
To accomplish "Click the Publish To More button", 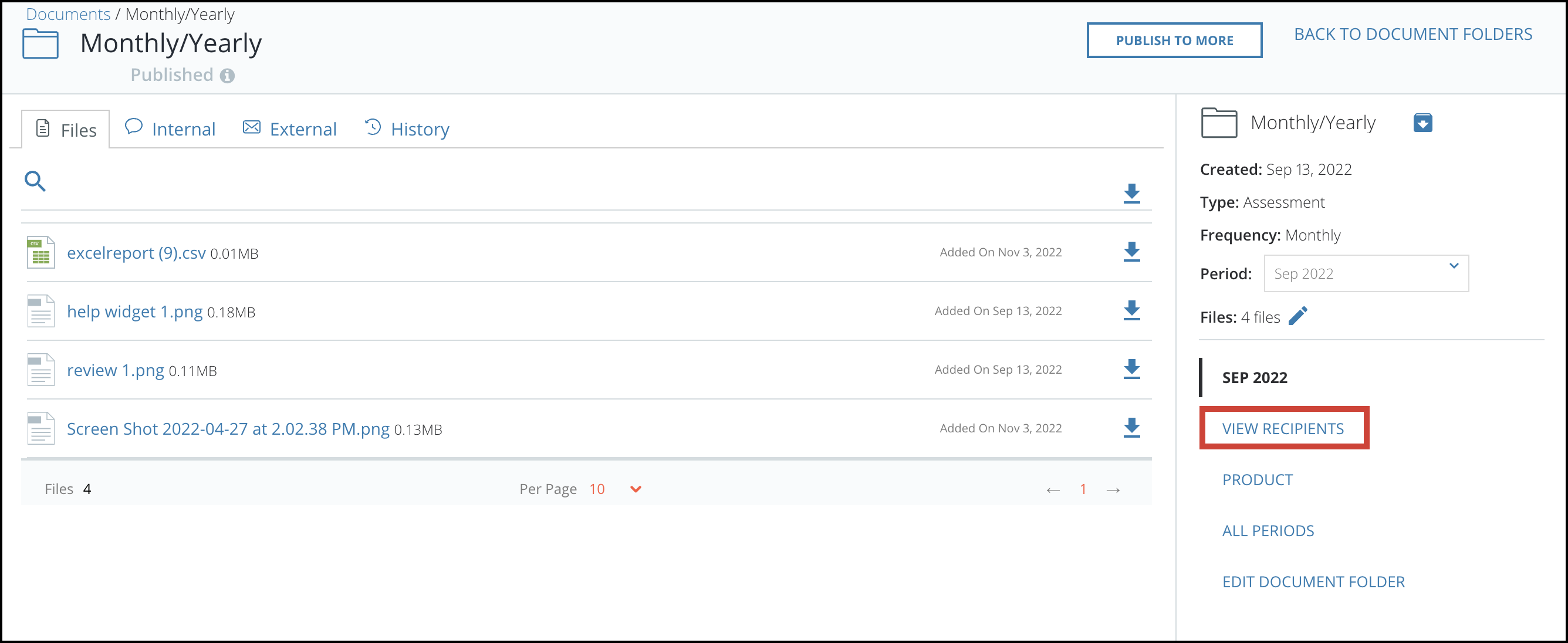I will point(1174,40).
